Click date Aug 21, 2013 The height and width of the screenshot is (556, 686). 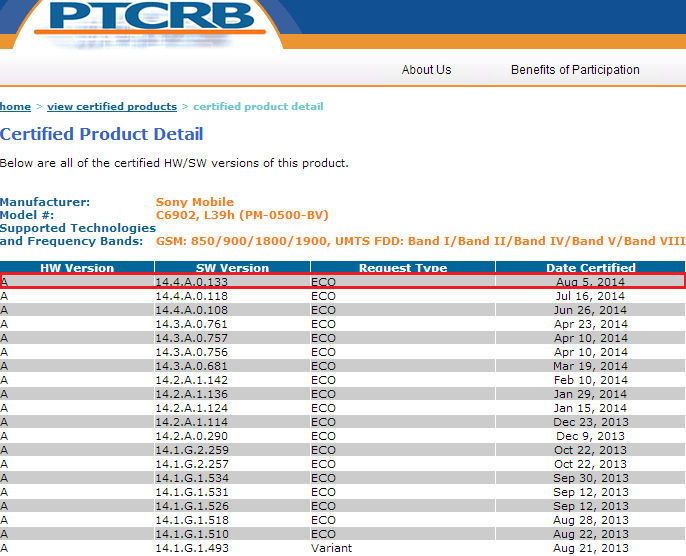[591, 548]
